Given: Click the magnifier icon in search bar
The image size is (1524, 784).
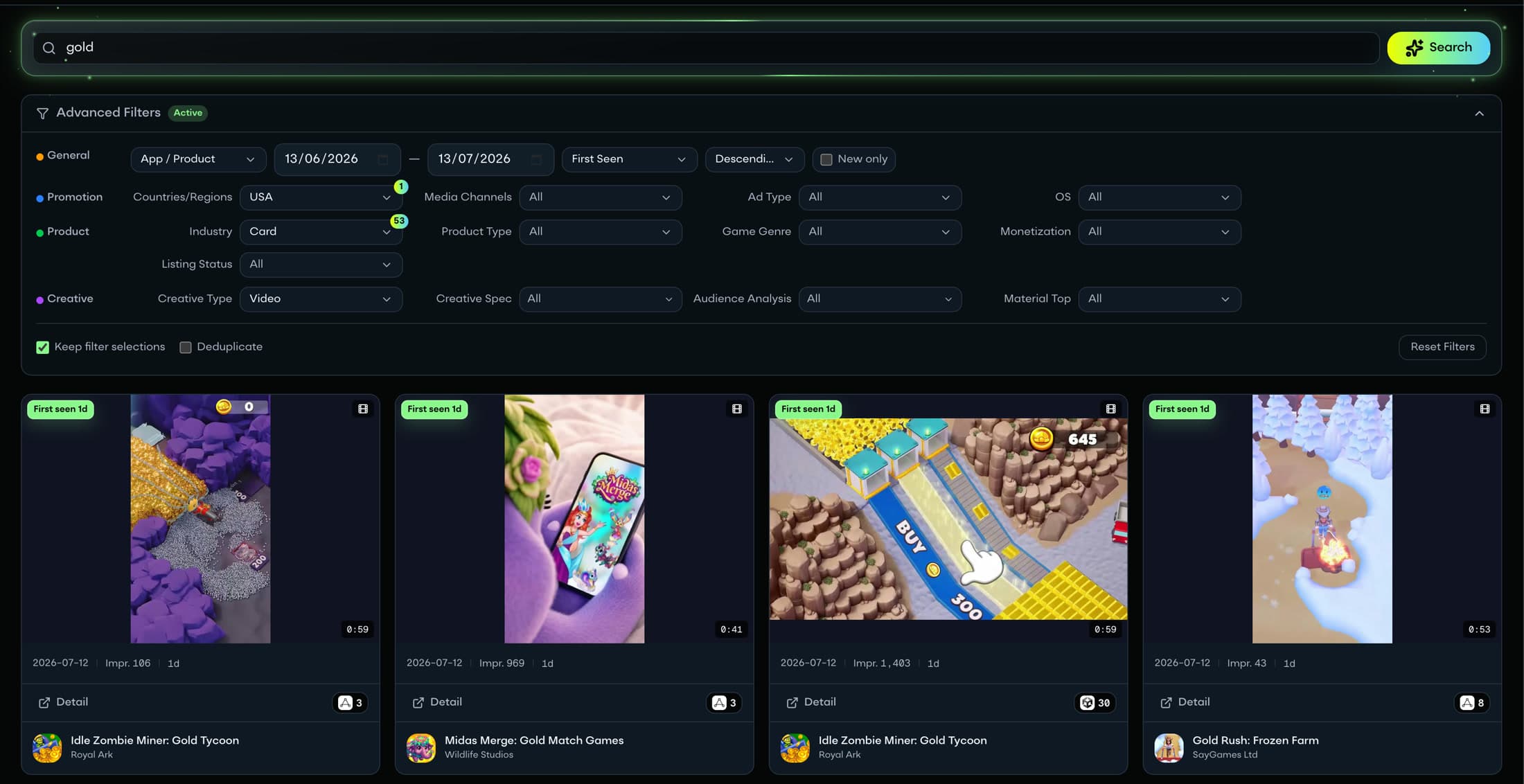Looking at the screenshot, I should [x=48, y=48].
